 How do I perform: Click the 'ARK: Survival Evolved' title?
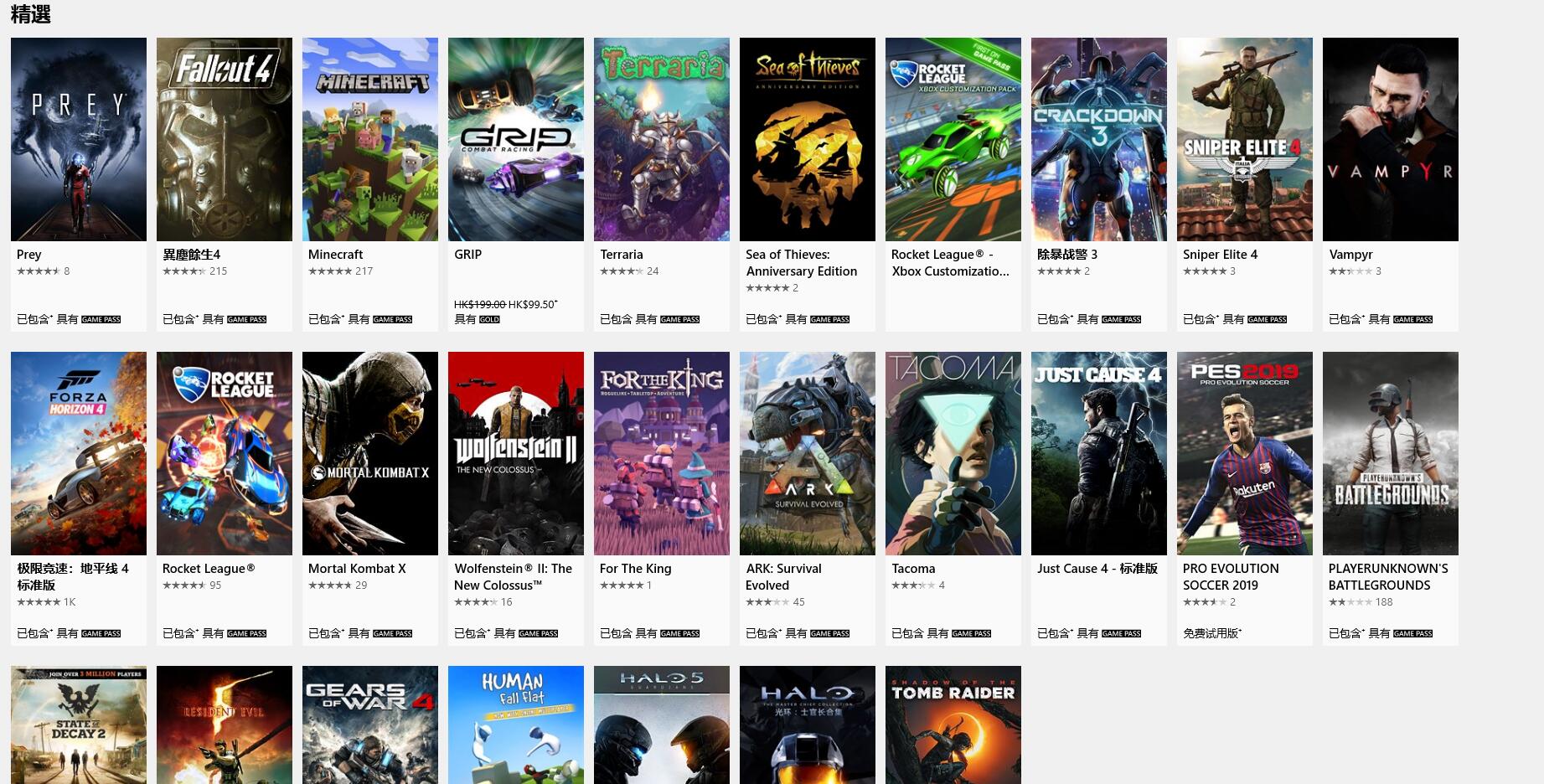coord(784,577)
